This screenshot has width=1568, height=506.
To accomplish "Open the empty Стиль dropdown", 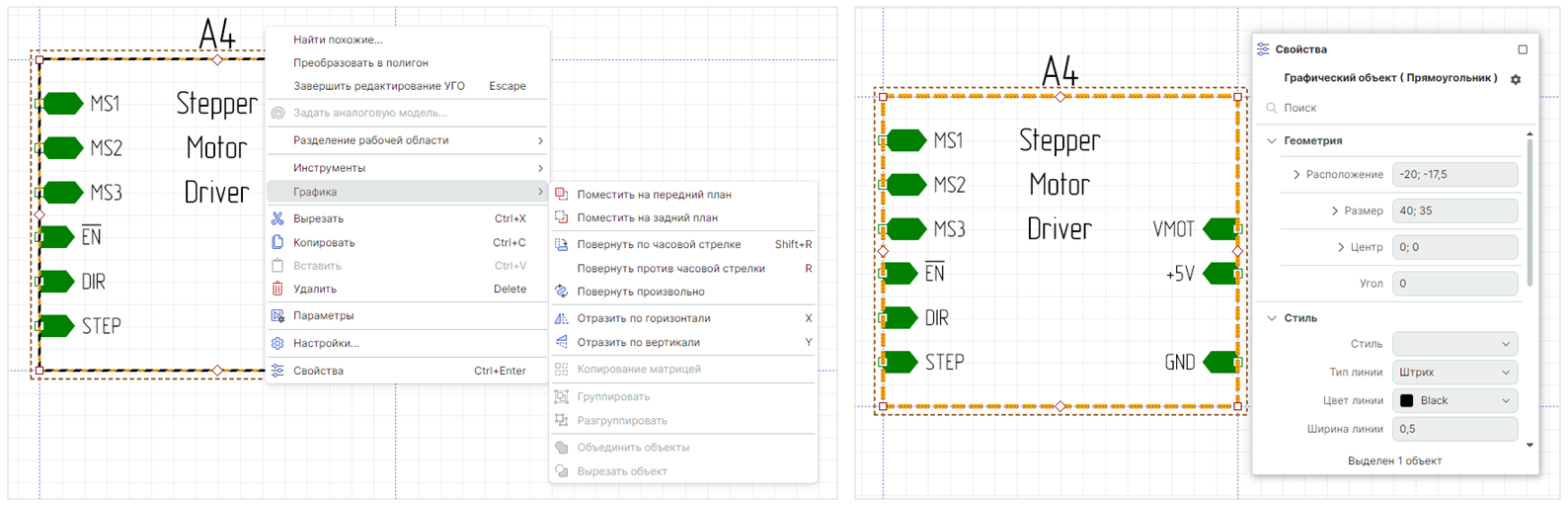I will click(1454, 344).
